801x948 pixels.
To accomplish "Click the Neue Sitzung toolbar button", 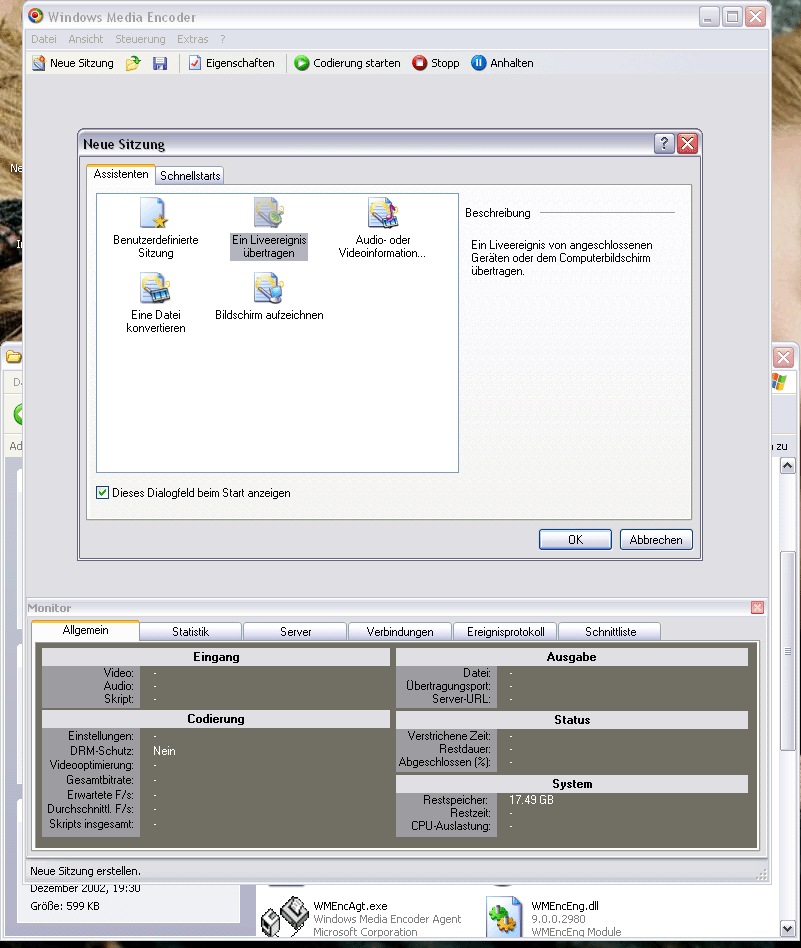I will (x=73, y=63).
